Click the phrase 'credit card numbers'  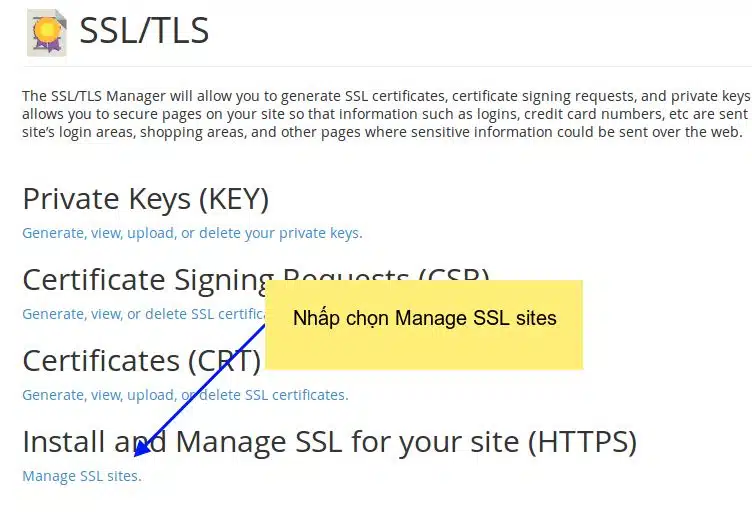[x=594, y=114]
